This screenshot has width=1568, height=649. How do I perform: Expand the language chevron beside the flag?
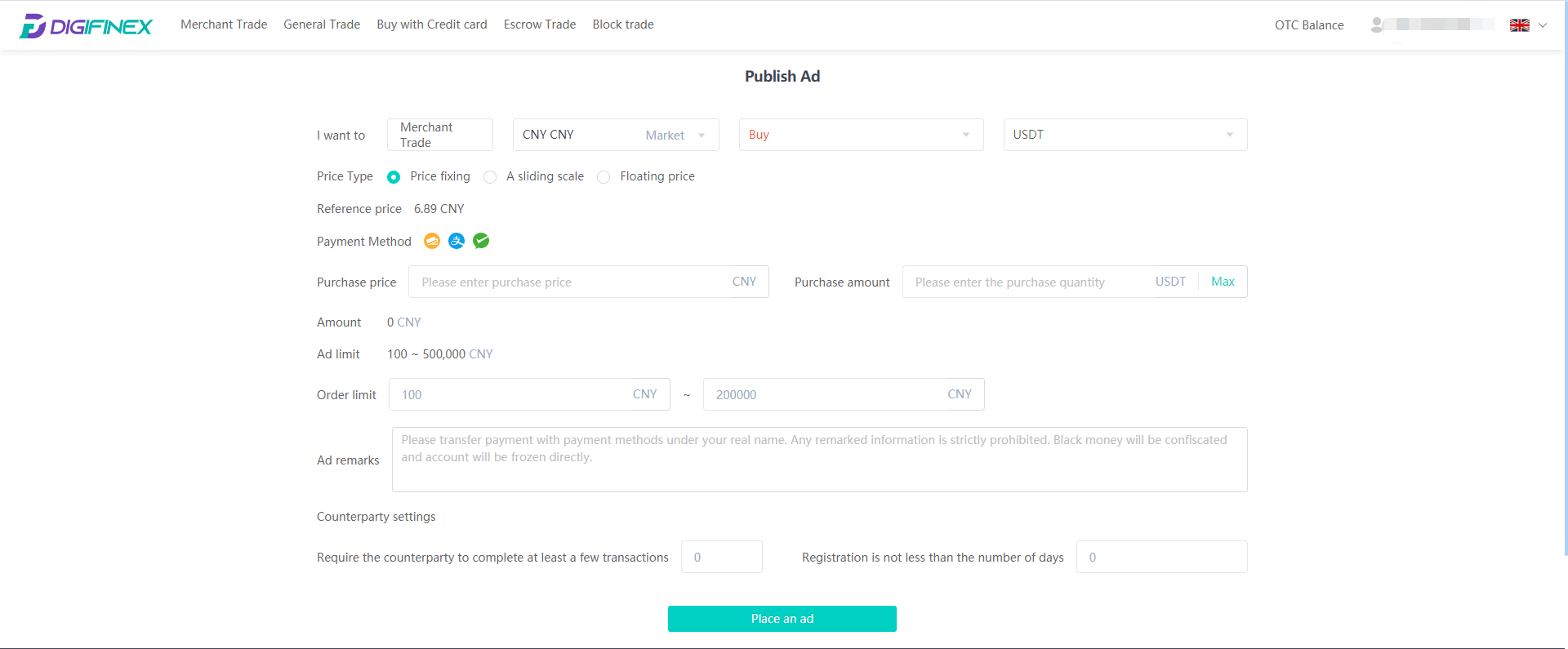coord(1543,25)
